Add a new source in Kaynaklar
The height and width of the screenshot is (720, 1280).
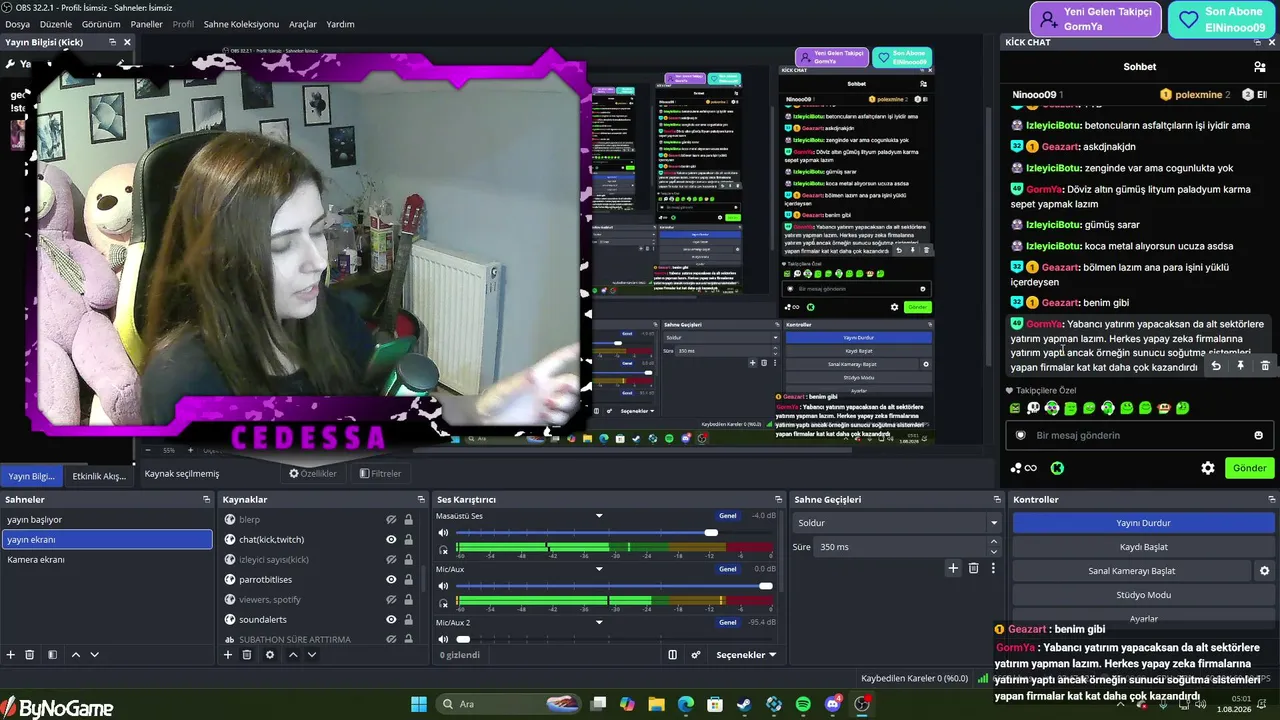228,655
